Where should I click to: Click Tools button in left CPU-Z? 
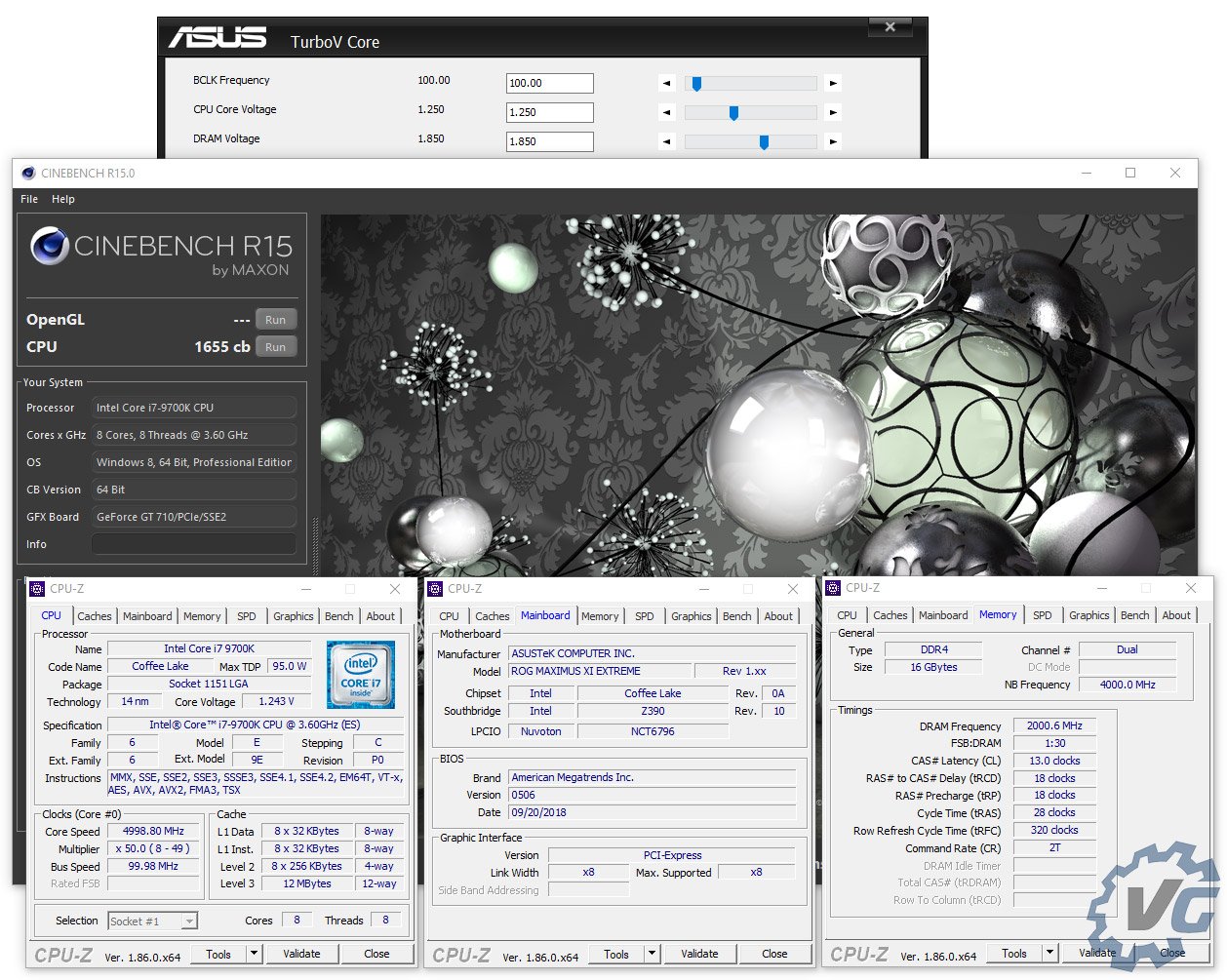point(218,954)
